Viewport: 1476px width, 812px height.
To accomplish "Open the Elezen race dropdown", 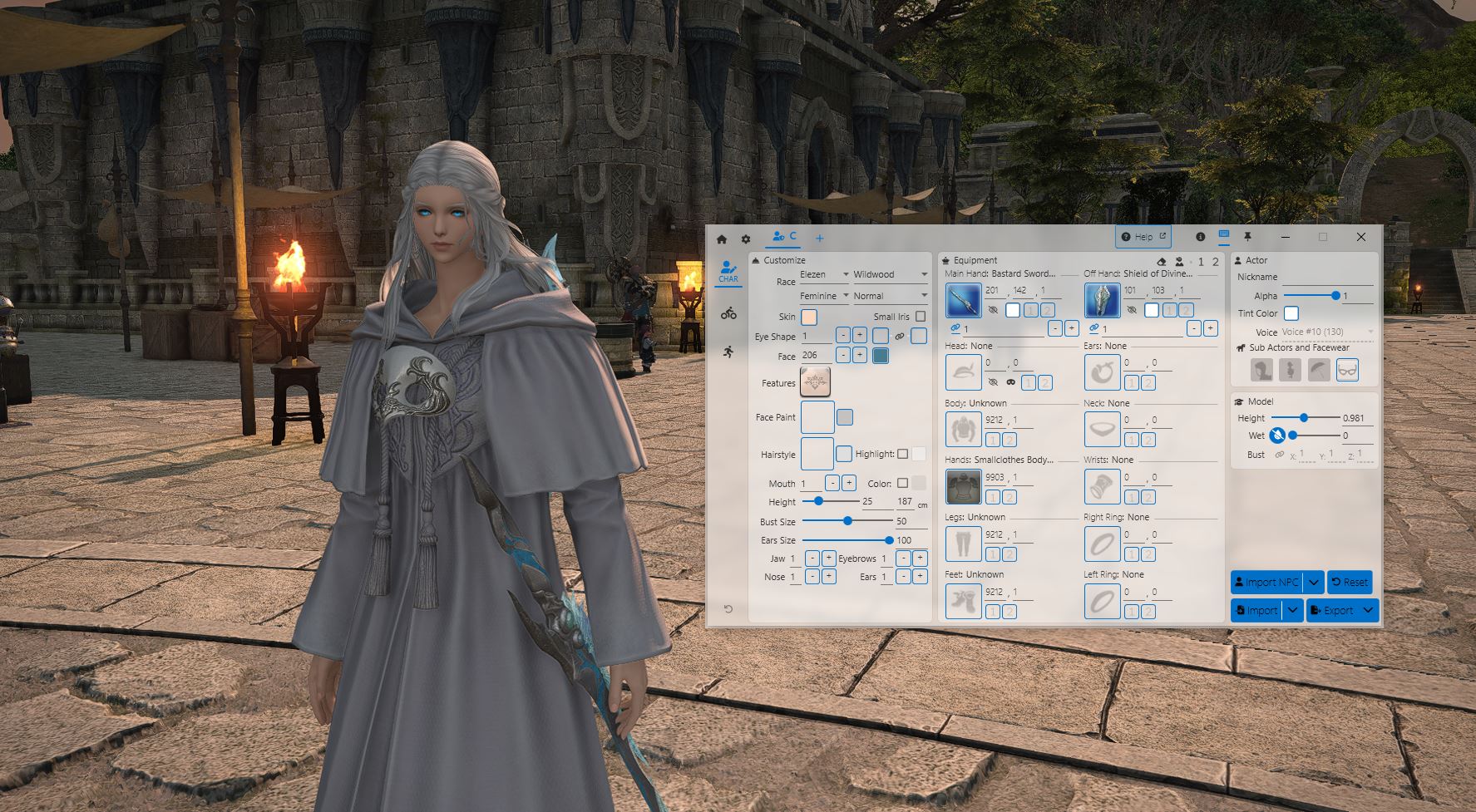I will click(x=824, y=274).
